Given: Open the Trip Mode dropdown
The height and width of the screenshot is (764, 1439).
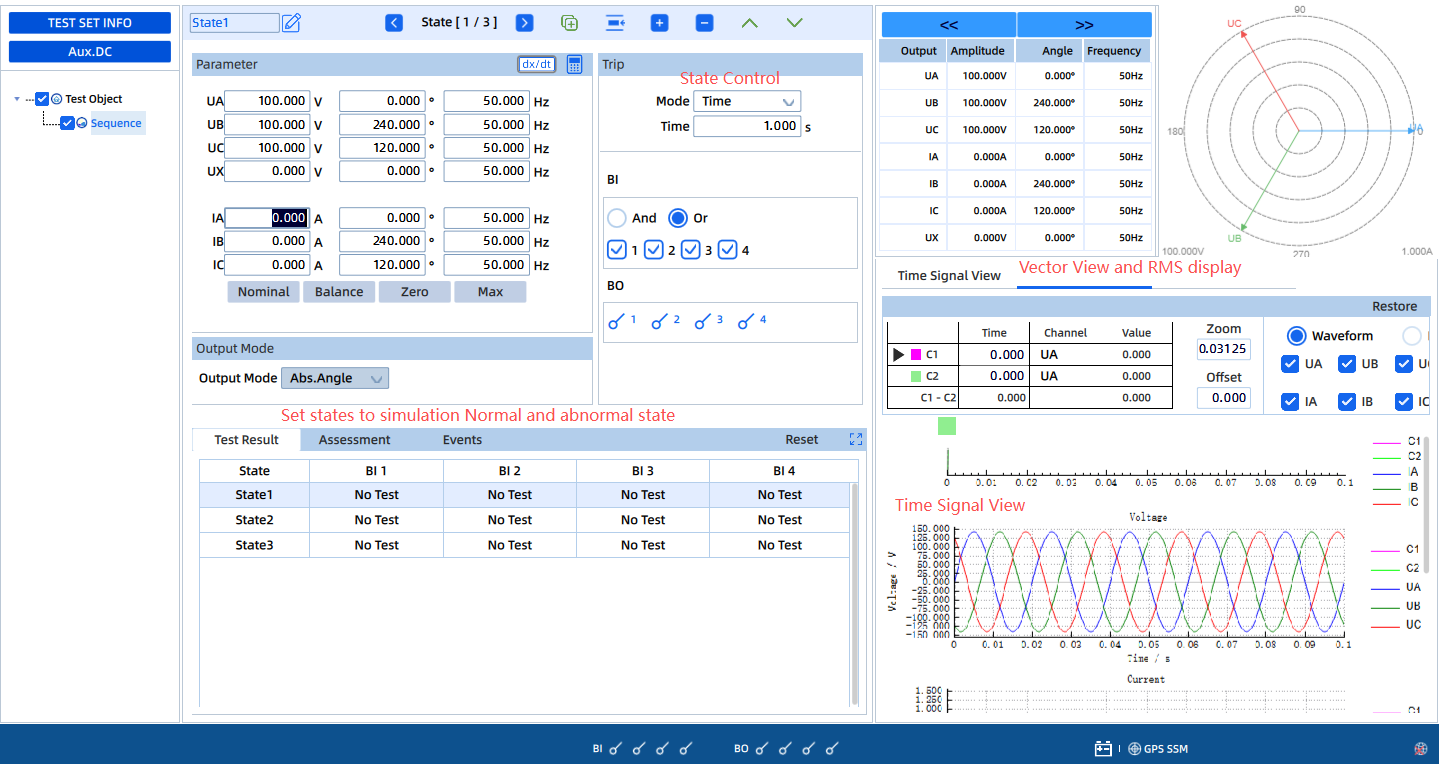Looking at the screenshot, I should pyautogui.click(x=746, y=101).
